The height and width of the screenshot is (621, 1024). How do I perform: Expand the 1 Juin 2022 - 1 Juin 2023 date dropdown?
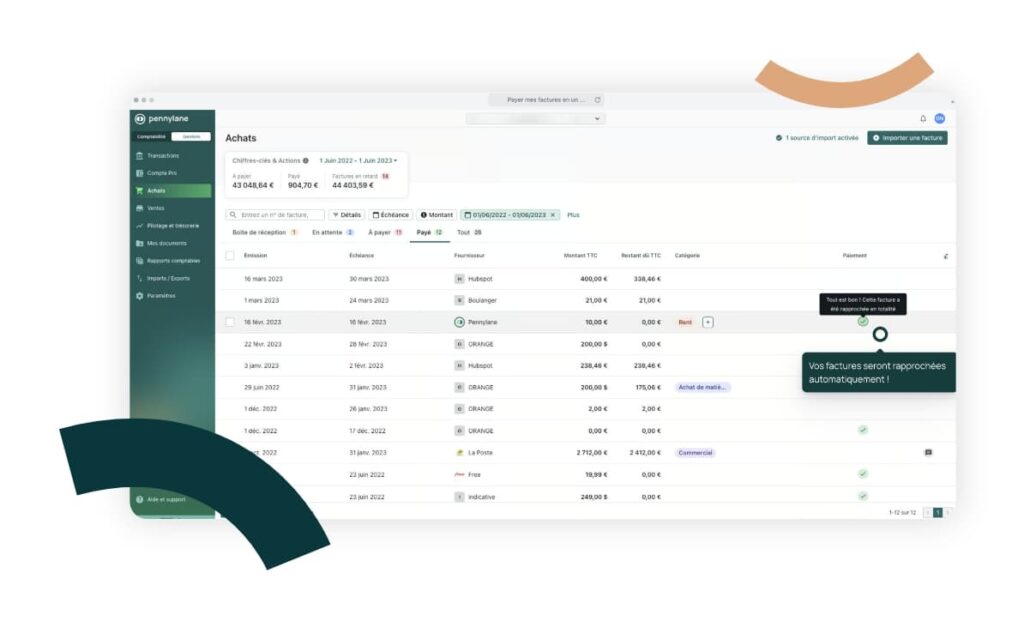[x=358, y=160]
